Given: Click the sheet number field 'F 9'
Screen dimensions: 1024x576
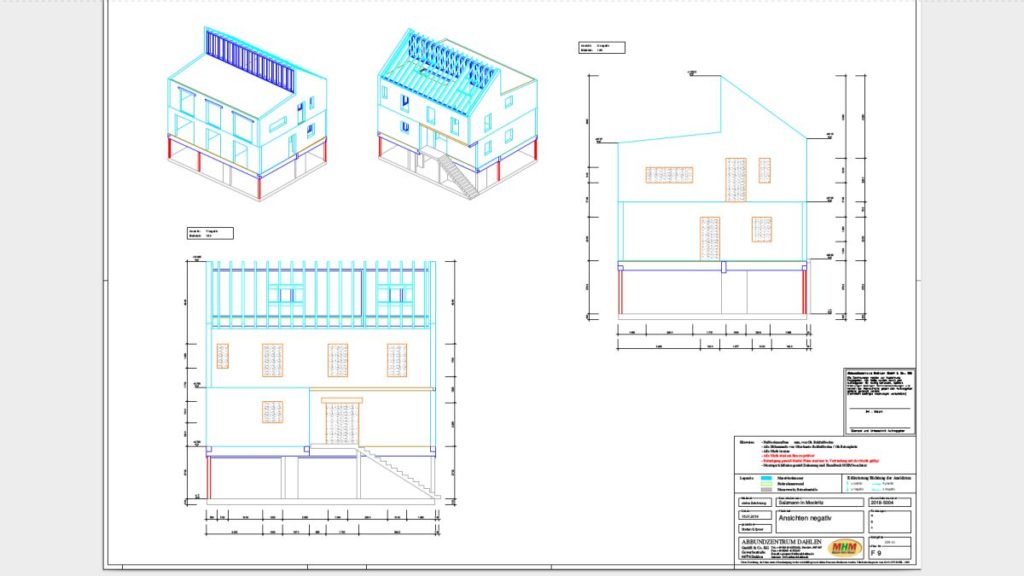Looking at the screenshot, I should pos(891,552).
